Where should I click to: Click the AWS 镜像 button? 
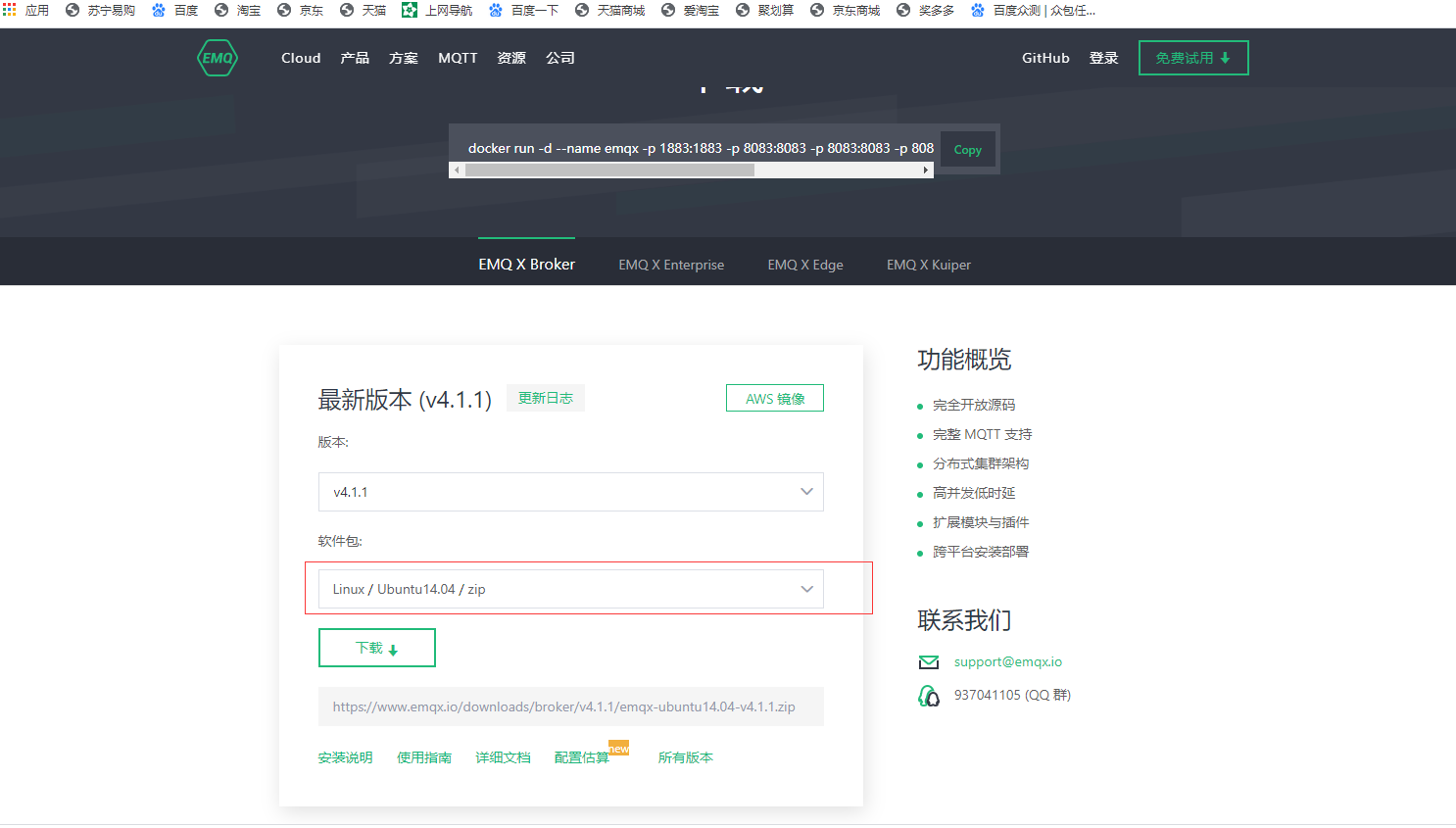tap(775, 398)
